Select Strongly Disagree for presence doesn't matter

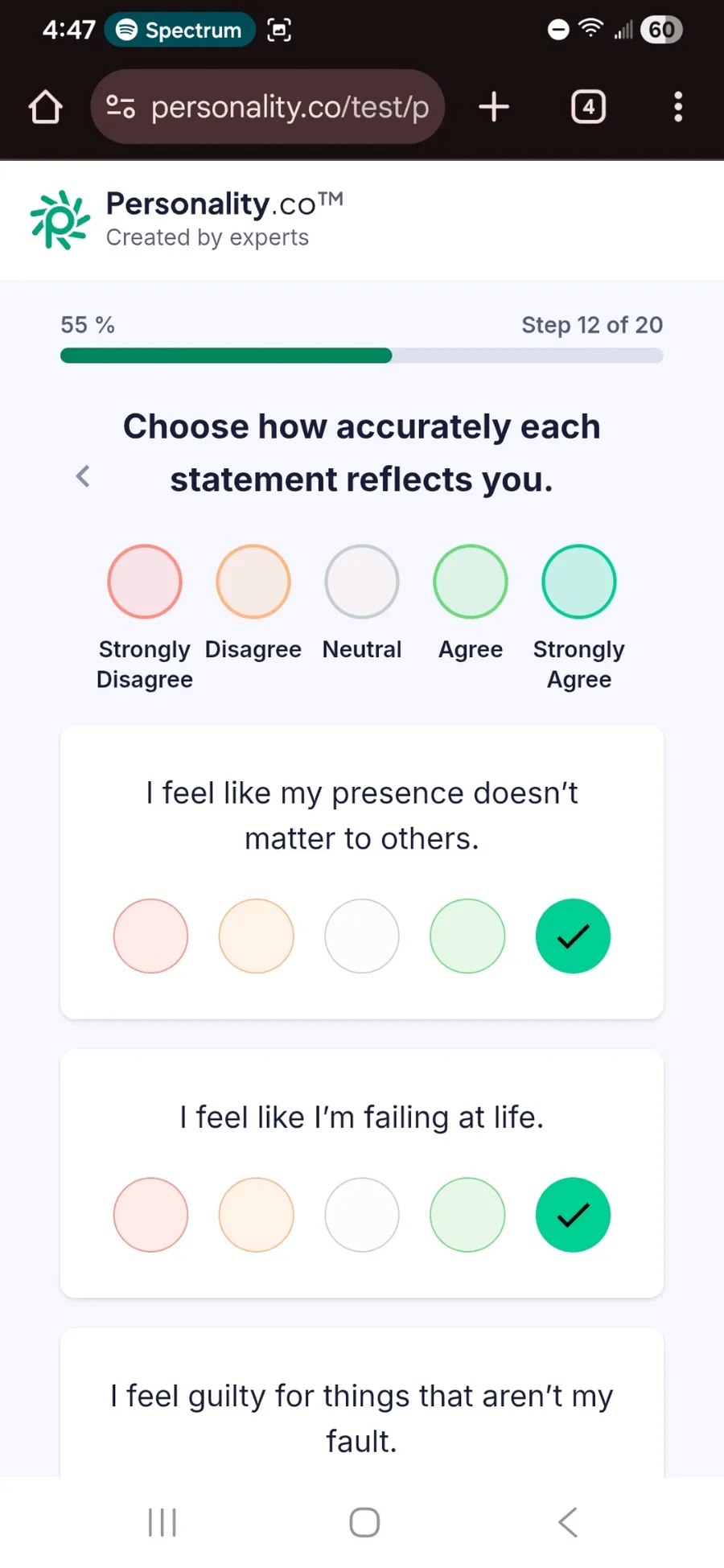150,936
